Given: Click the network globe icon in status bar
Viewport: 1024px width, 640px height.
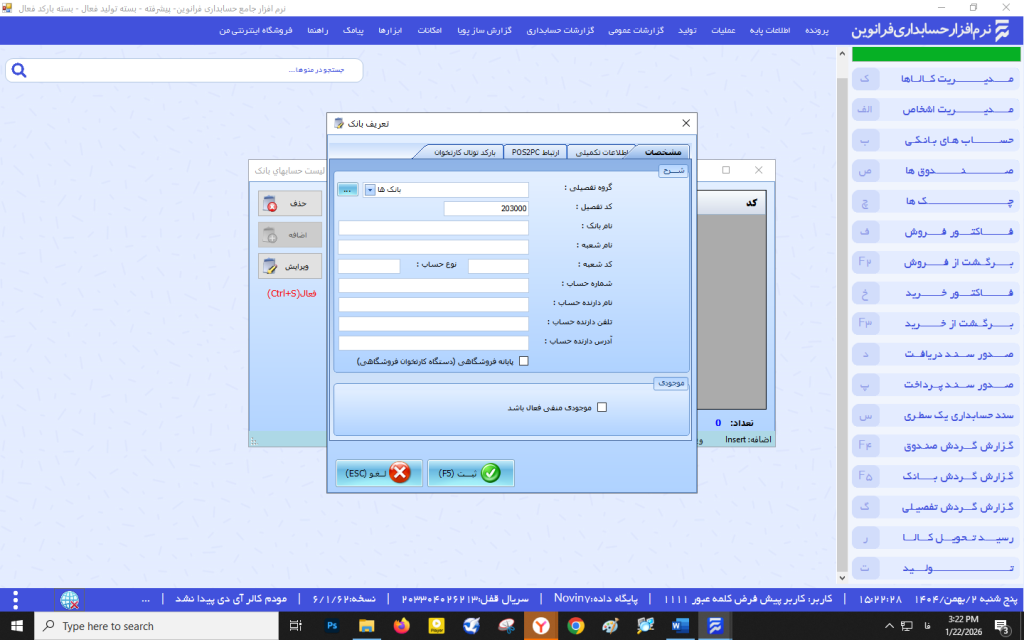Looking at the screenshot, I should [x=70, y=599].
